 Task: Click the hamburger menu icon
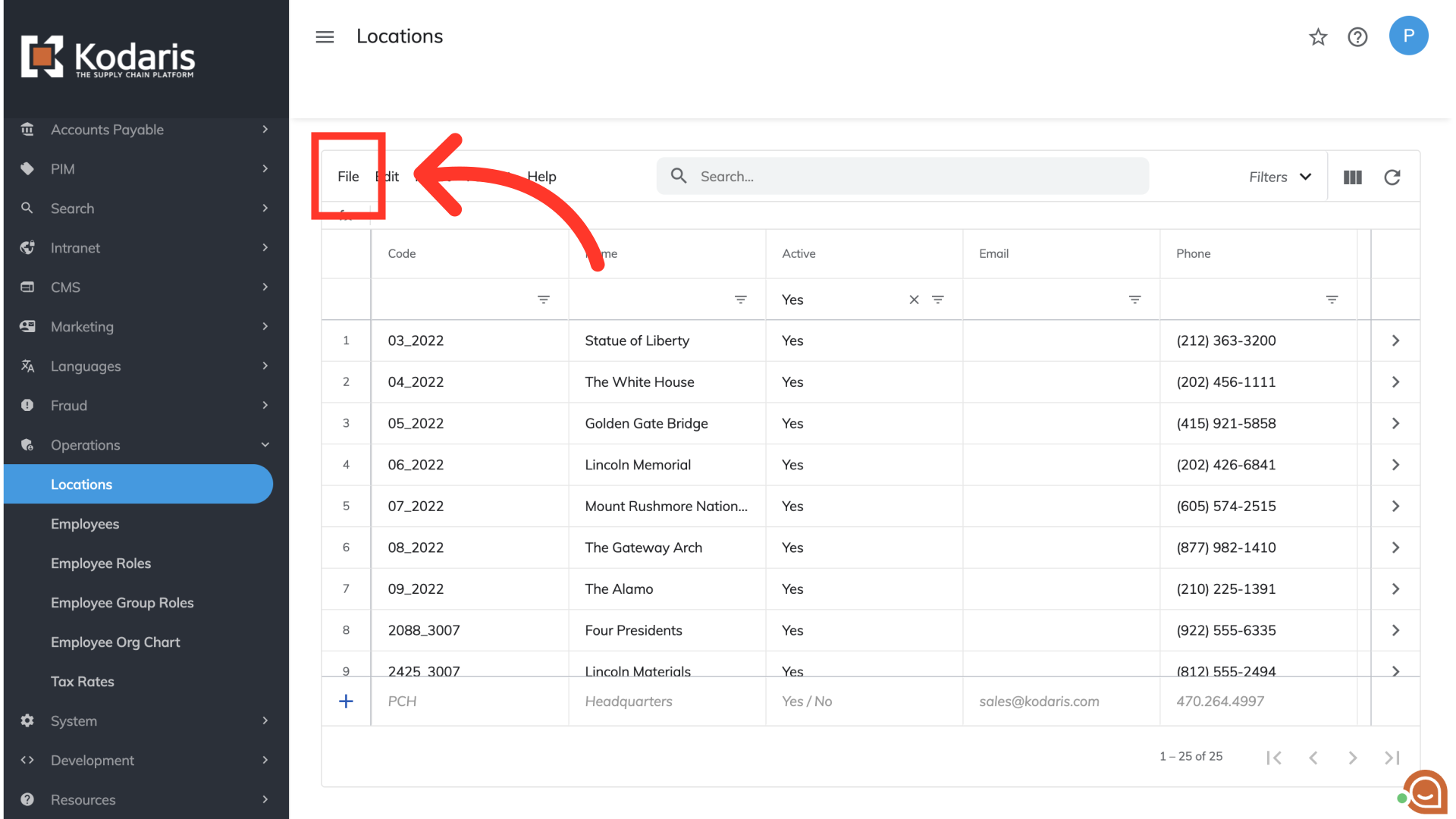325,37
